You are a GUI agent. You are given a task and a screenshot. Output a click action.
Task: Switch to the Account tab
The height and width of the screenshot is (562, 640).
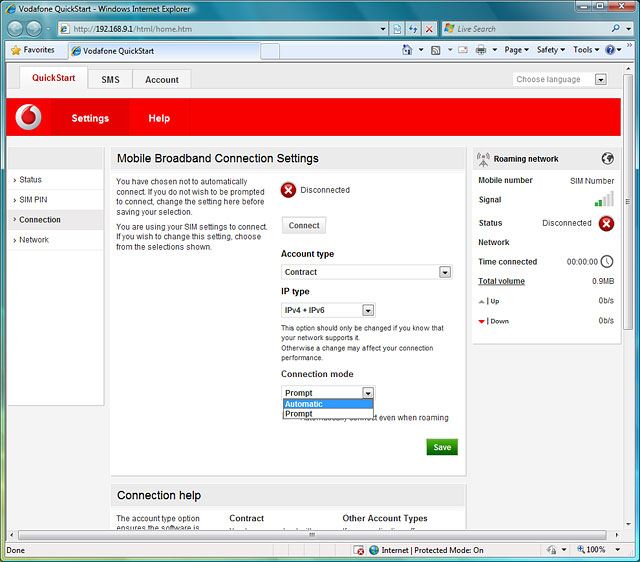pyautogui.click(x=162, y=80)
